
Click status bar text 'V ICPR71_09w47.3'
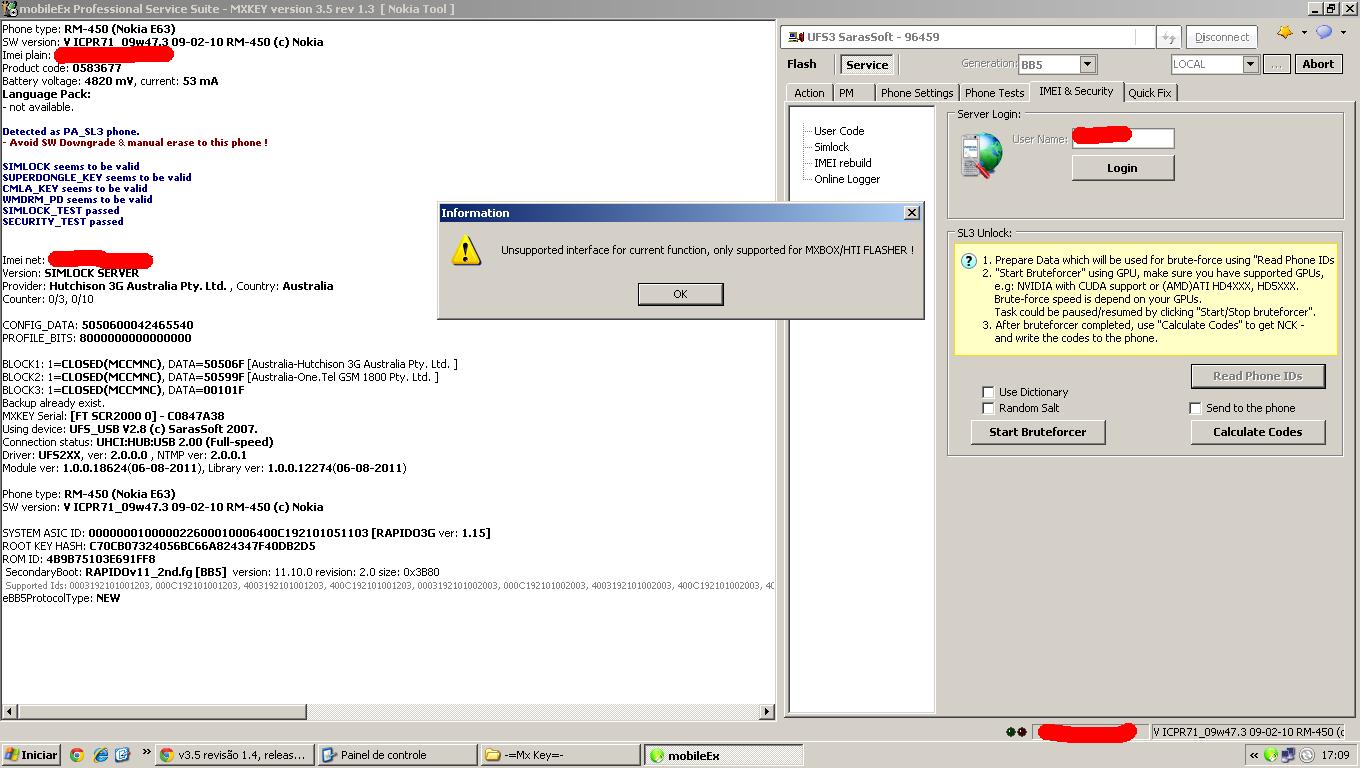tap(1249, 732)
